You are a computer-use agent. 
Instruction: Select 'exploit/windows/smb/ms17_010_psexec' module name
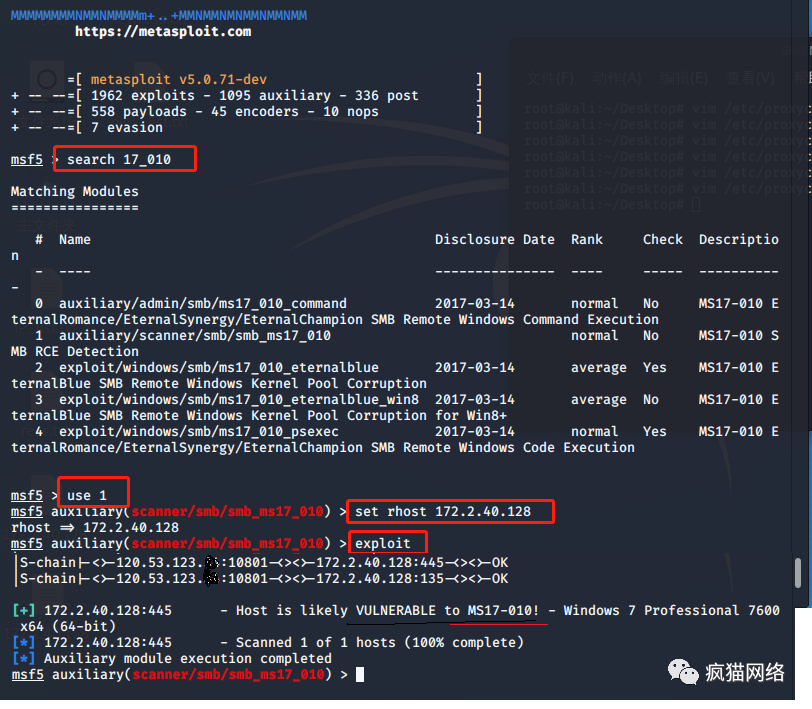(199, 431)
